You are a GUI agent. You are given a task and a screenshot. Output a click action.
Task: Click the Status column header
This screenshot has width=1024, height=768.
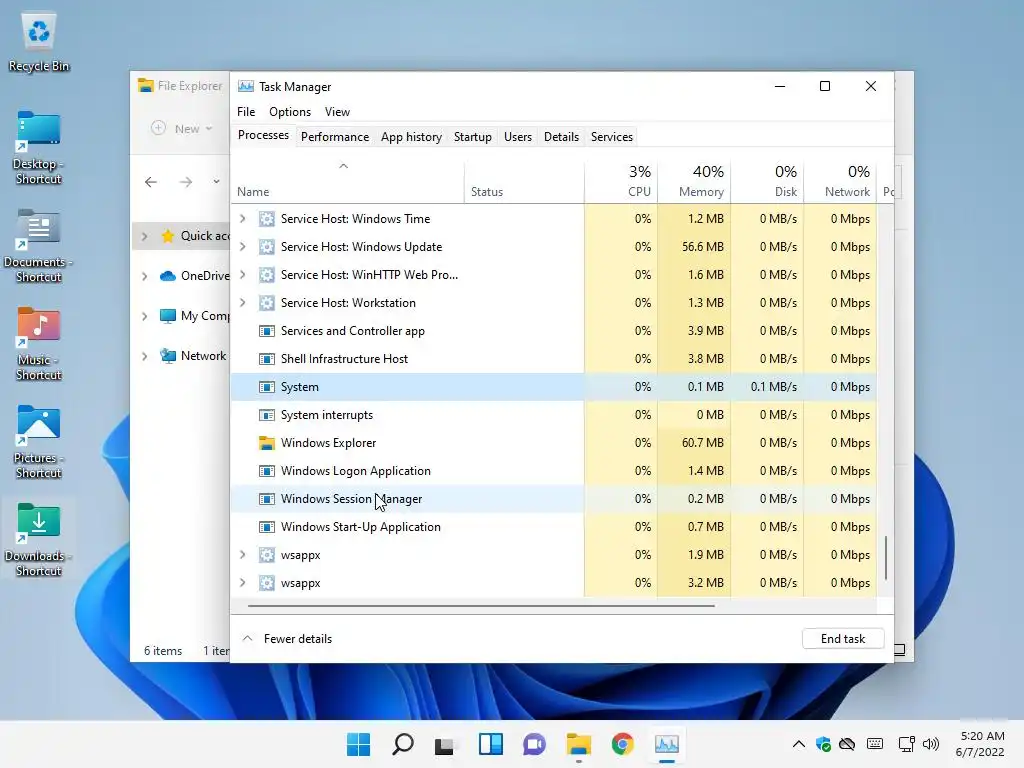pyautogui.click(x=524, y=181)
